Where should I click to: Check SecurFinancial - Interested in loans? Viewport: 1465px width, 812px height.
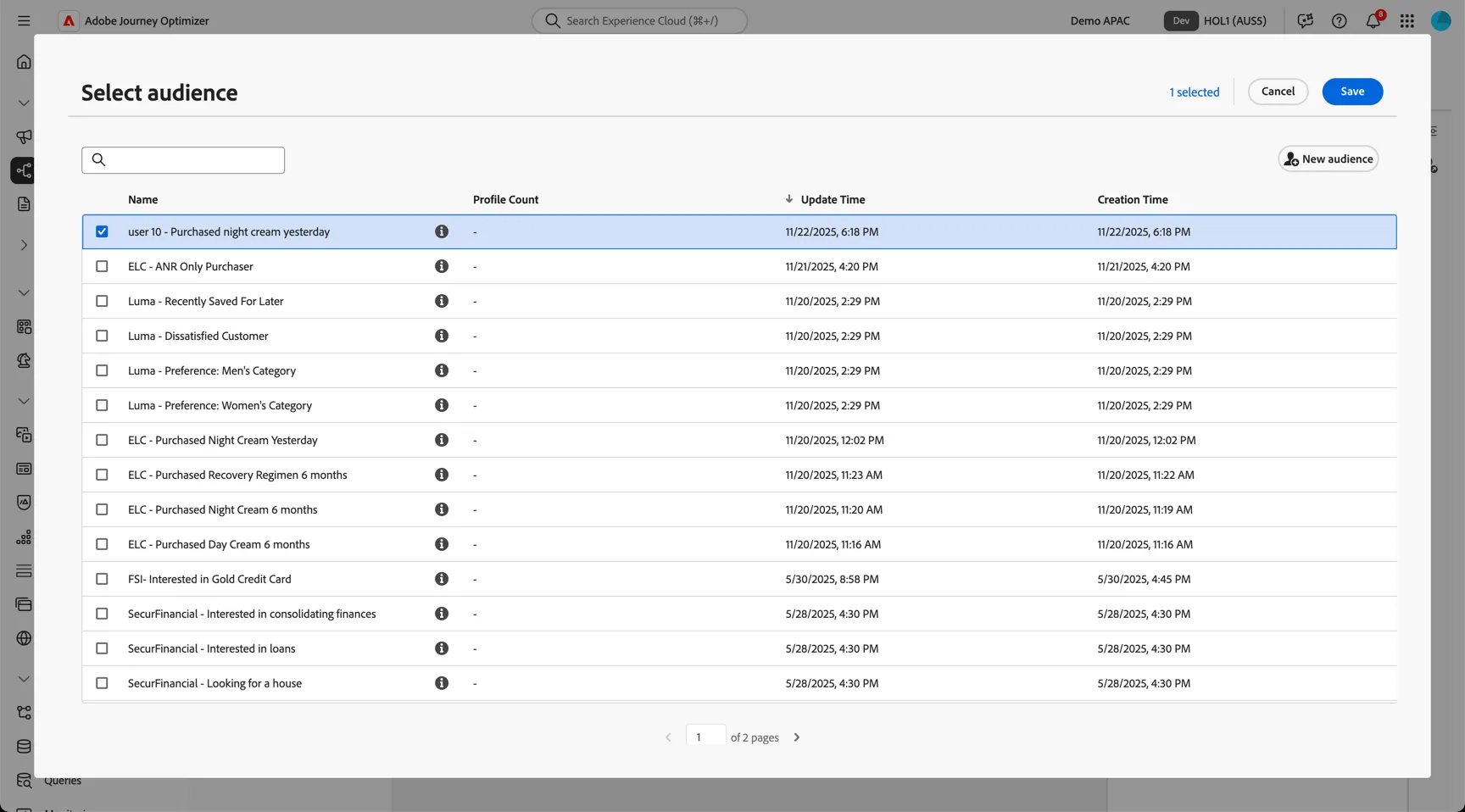tap(102, 648)
